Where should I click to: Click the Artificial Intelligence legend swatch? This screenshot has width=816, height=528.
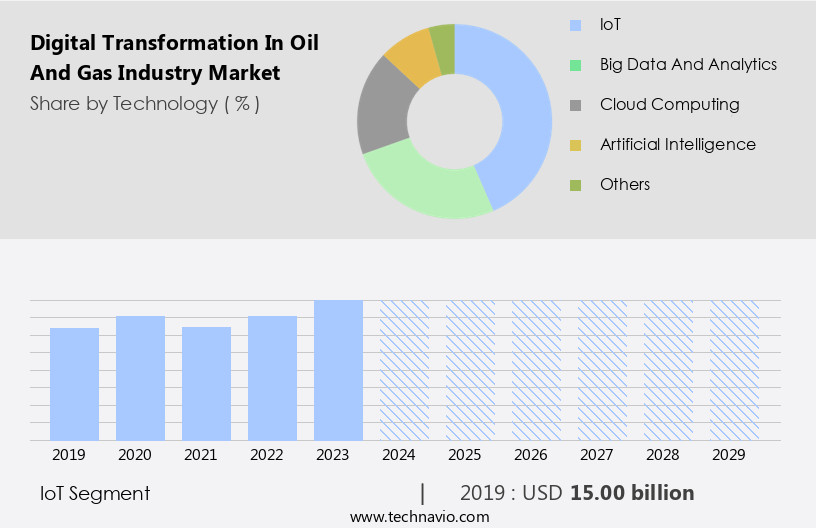575,145
